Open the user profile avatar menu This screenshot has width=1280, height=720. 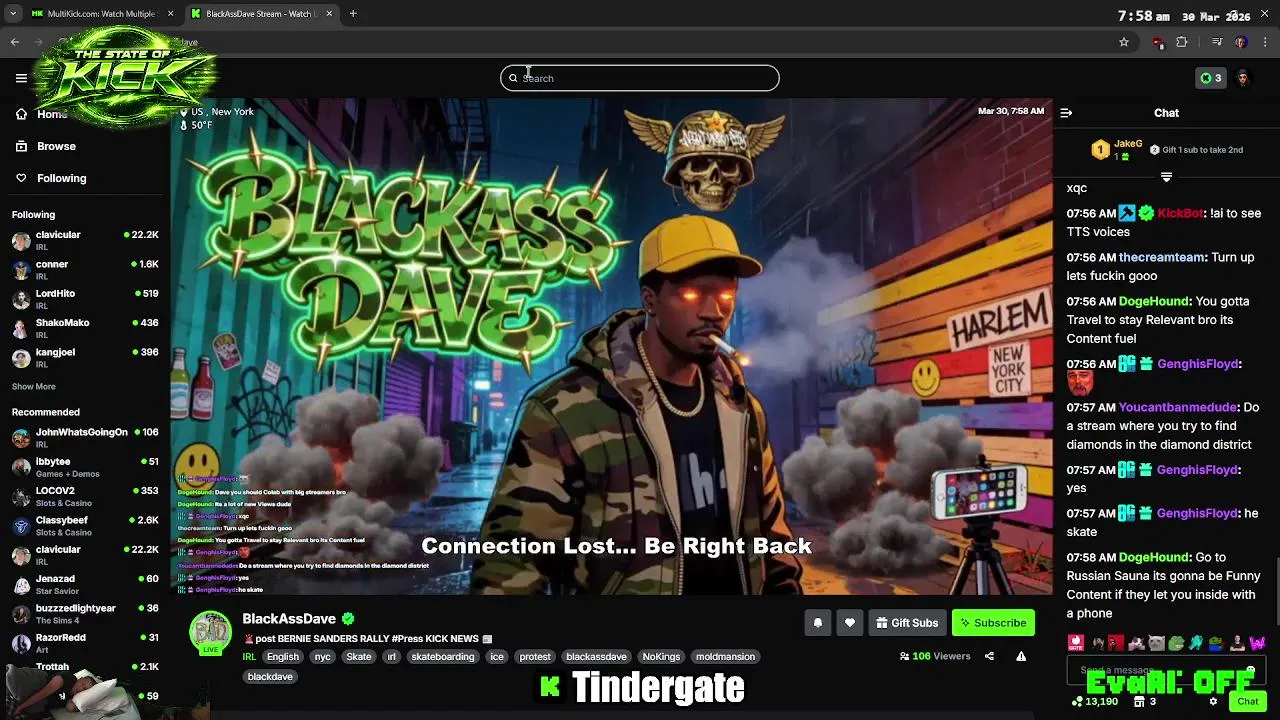click(x=1242, y=78)
